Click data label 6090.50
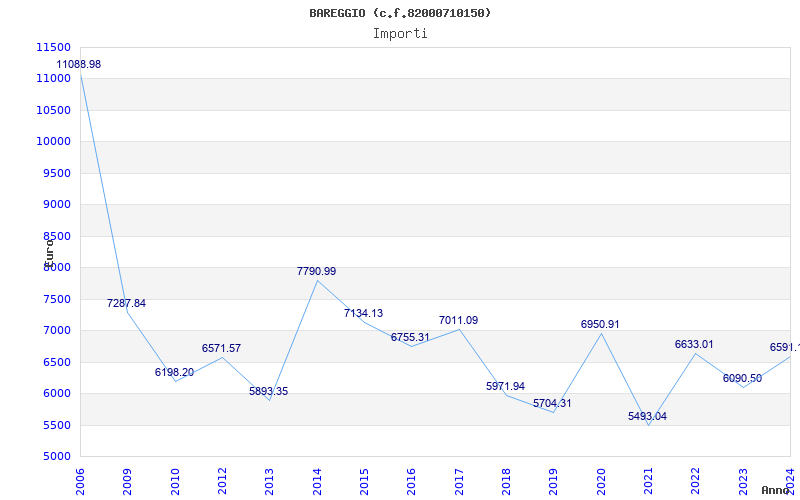Screen dimensions: 800x500 (x=742, y=379)
